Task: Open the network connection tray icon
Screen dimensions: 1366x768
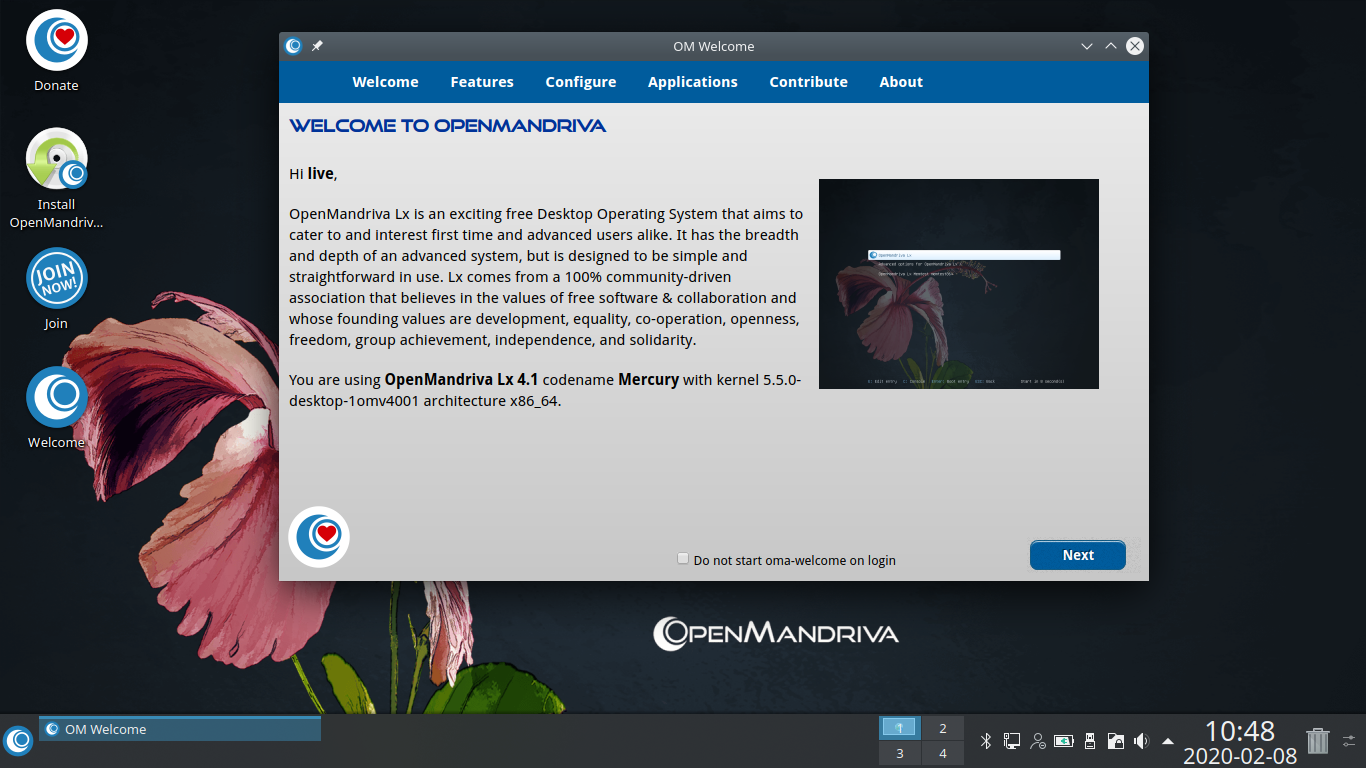Action: 1012,741
